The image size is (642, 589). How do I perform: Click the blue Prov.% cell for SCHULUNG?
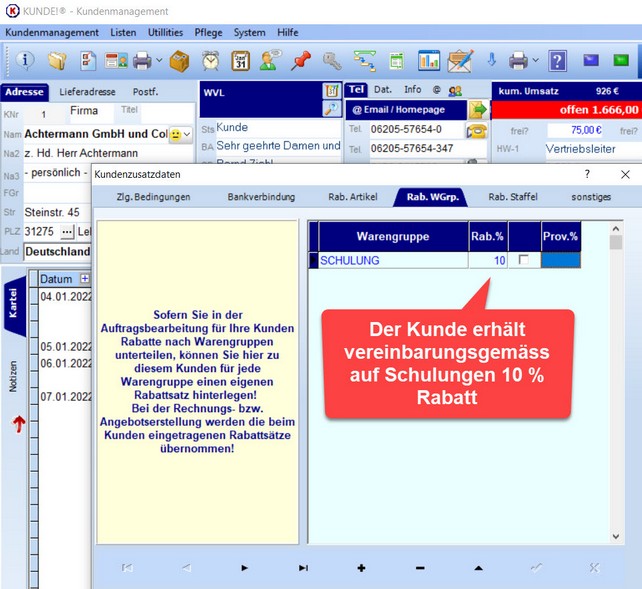[561, 260]
